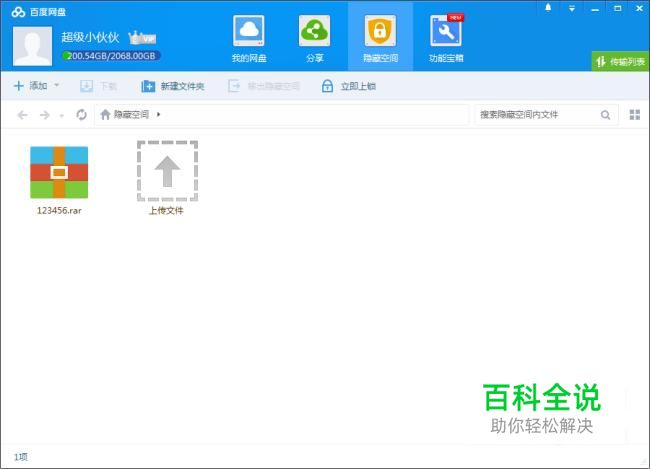Click the 200.54GB/2068.00GB storage bar

[x=111, y=56]
